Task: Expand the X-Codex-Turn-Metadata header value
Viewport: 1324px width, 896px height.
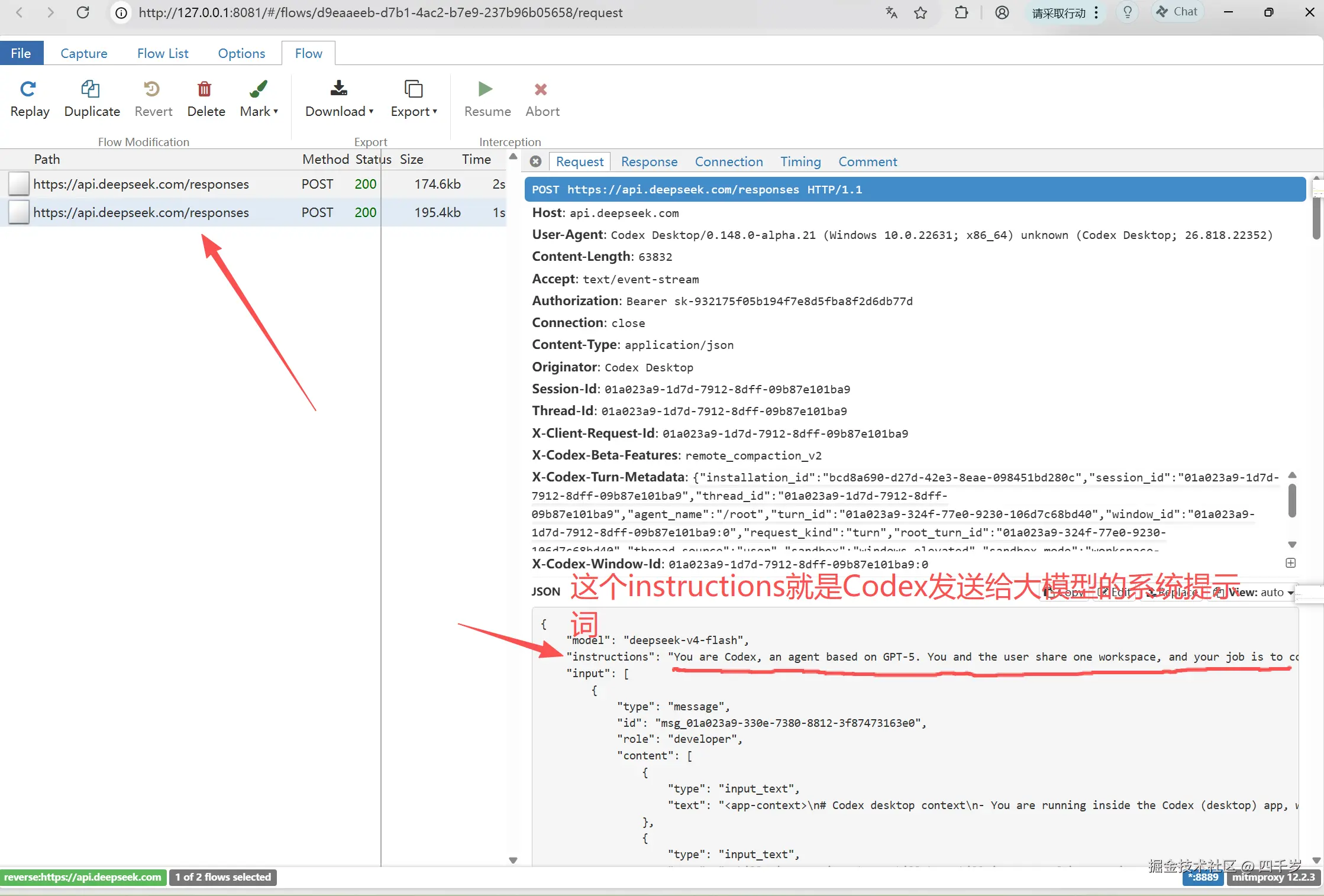Action: pos(1290,563)
